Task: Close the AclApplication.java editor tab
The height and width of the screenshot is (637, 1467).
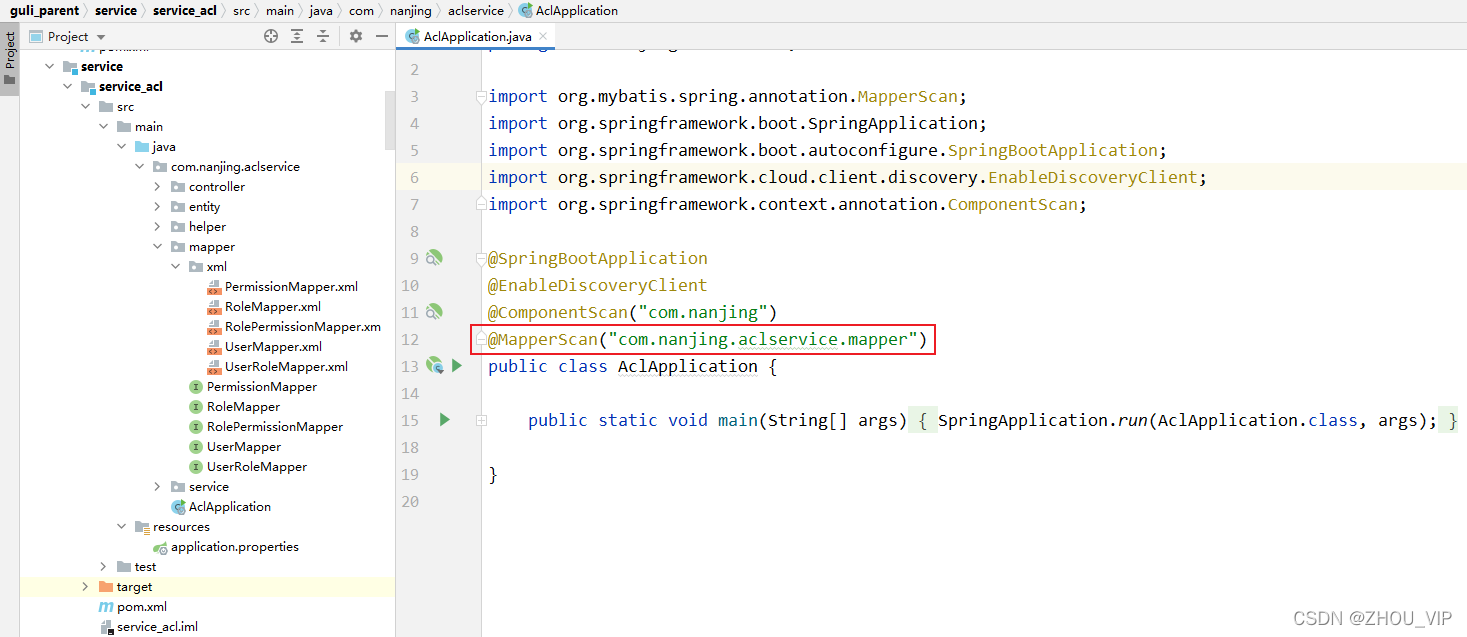Action: tap(541, 36)
